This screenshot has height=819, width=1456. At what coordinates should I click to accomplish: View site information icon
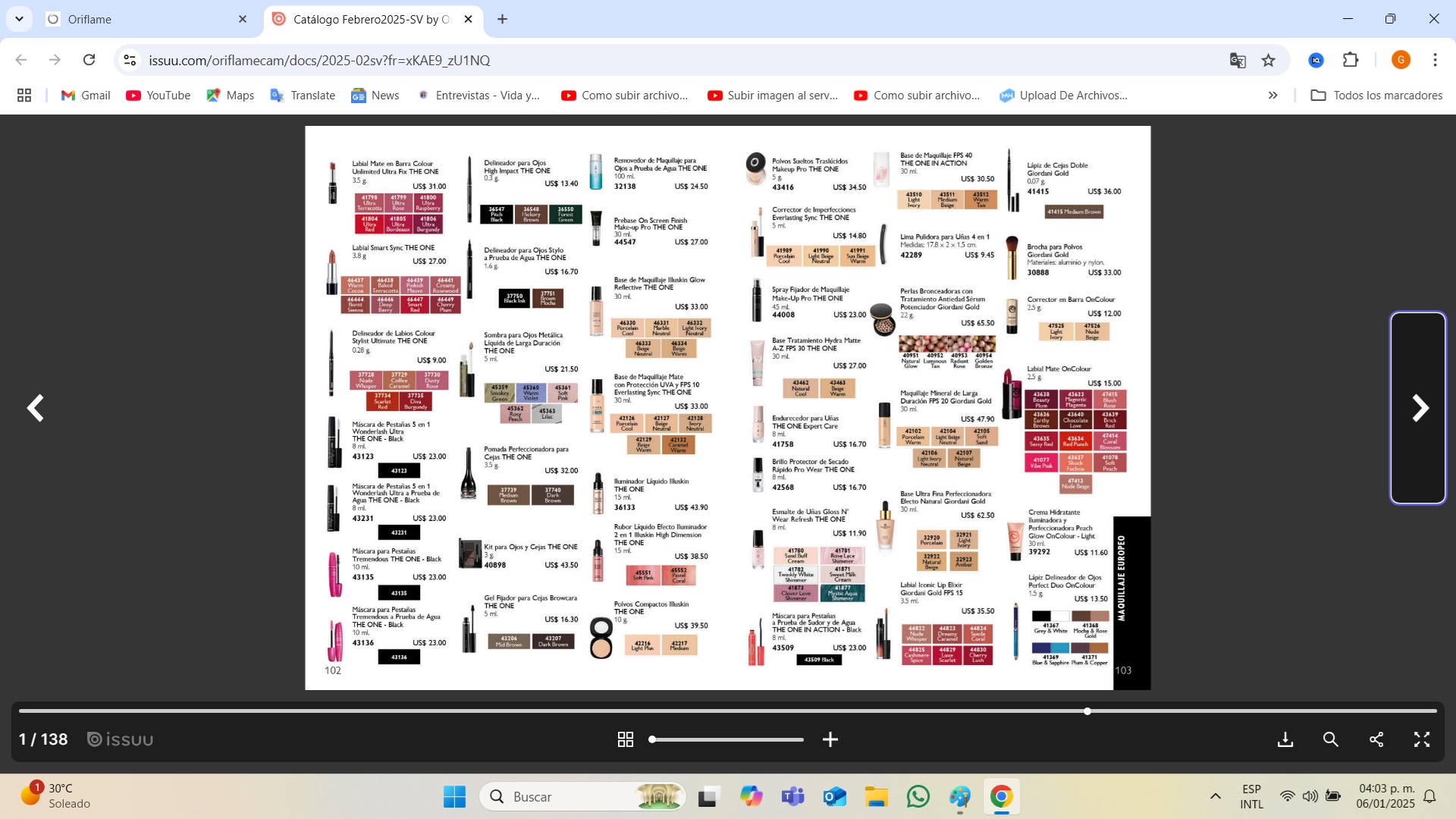pos(130,60)
